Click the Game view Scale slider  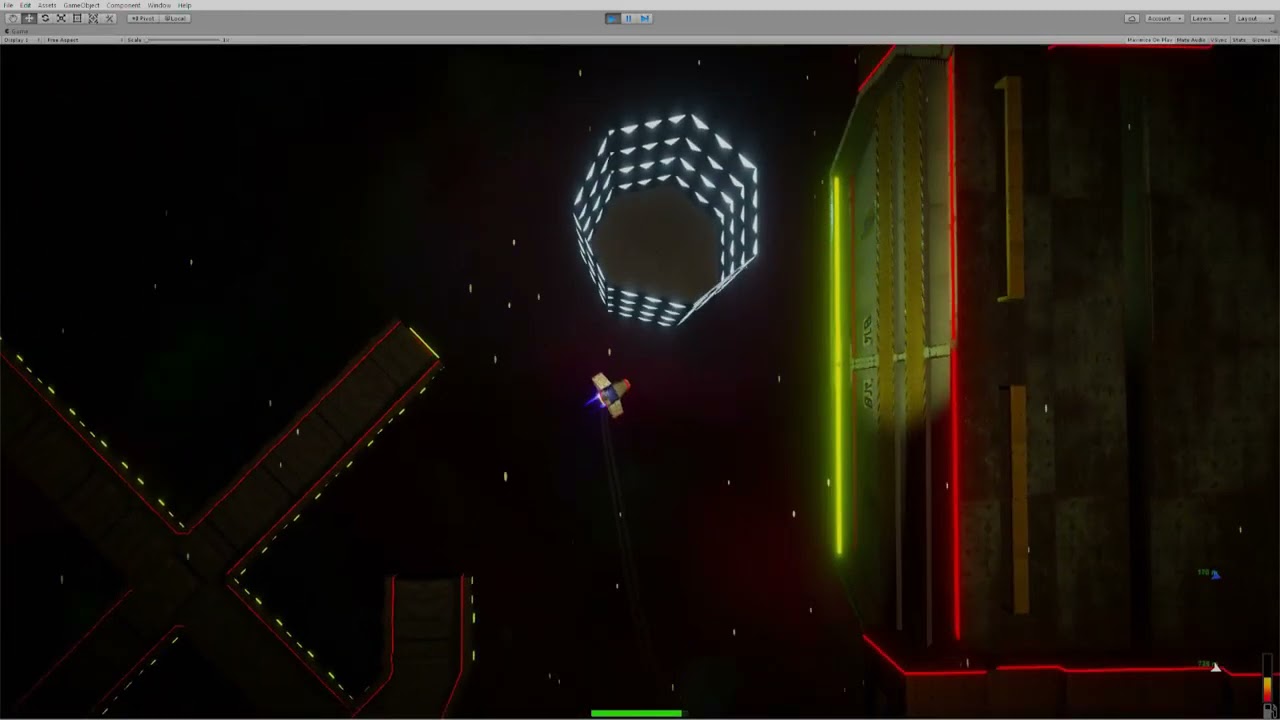(x=183, y=40)
